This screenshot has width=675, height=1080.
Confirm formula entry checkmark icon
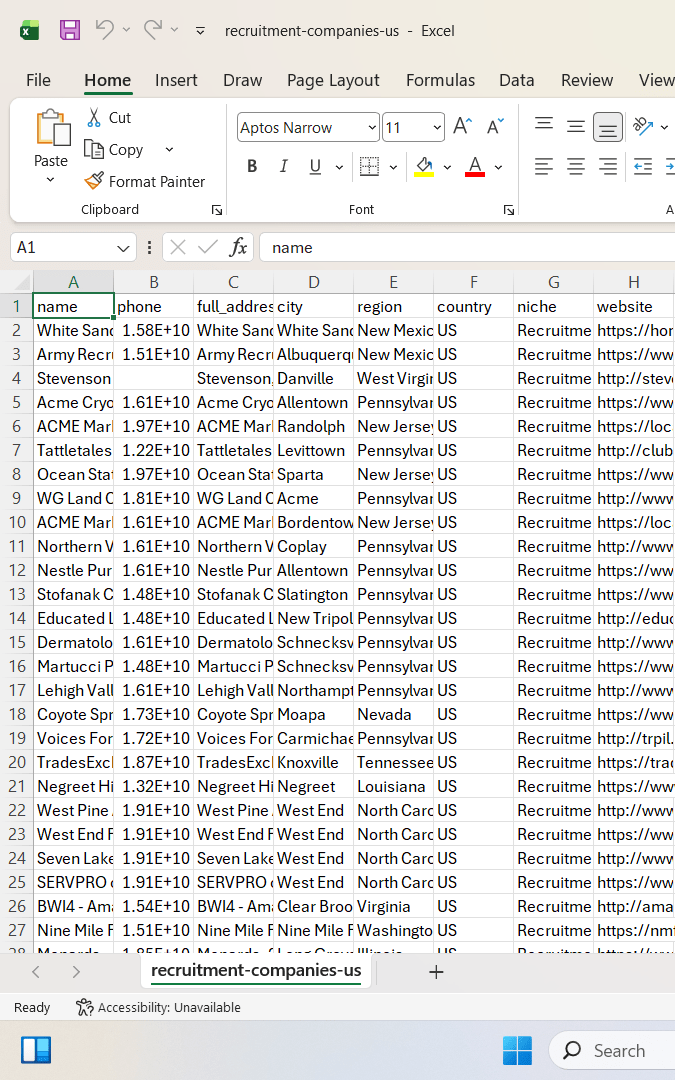[x=207, y=247]
